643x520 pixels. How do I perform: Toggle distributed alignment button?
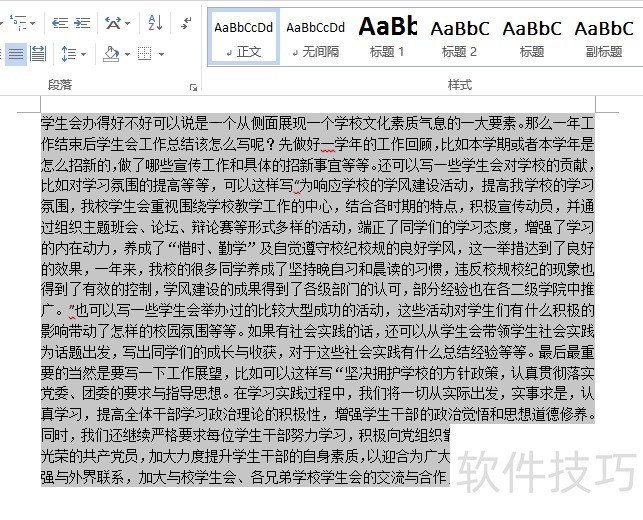(x=38, y=54)
